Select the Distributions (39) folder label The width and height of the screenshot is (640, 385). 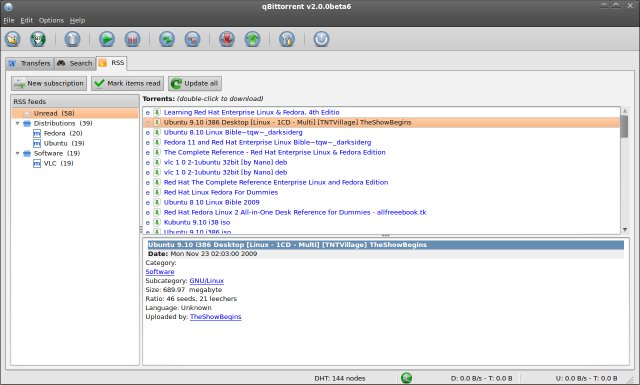pos(63,123)
